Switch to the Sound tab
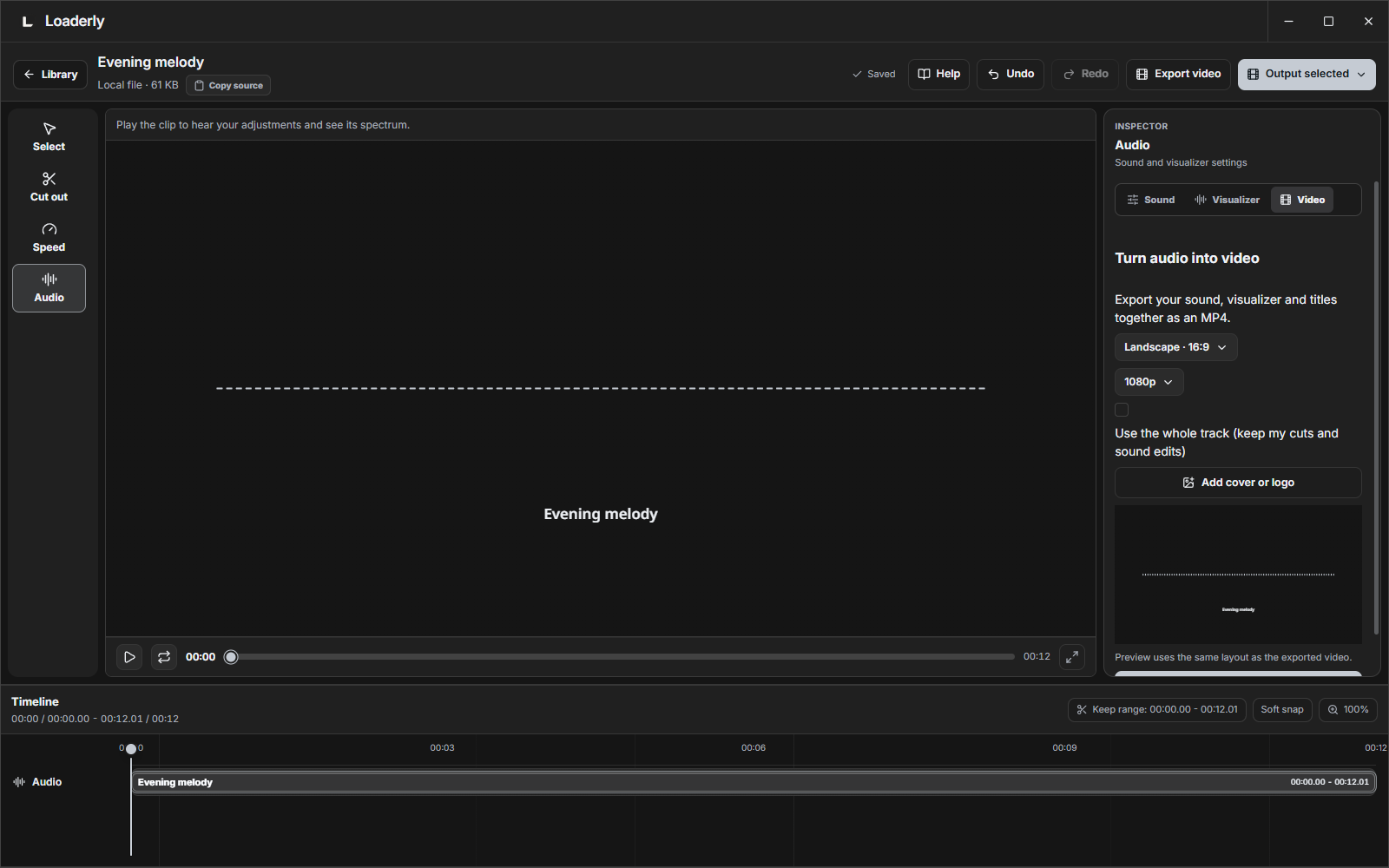This screenshot has height=868, width=1389. [1150, 200]
